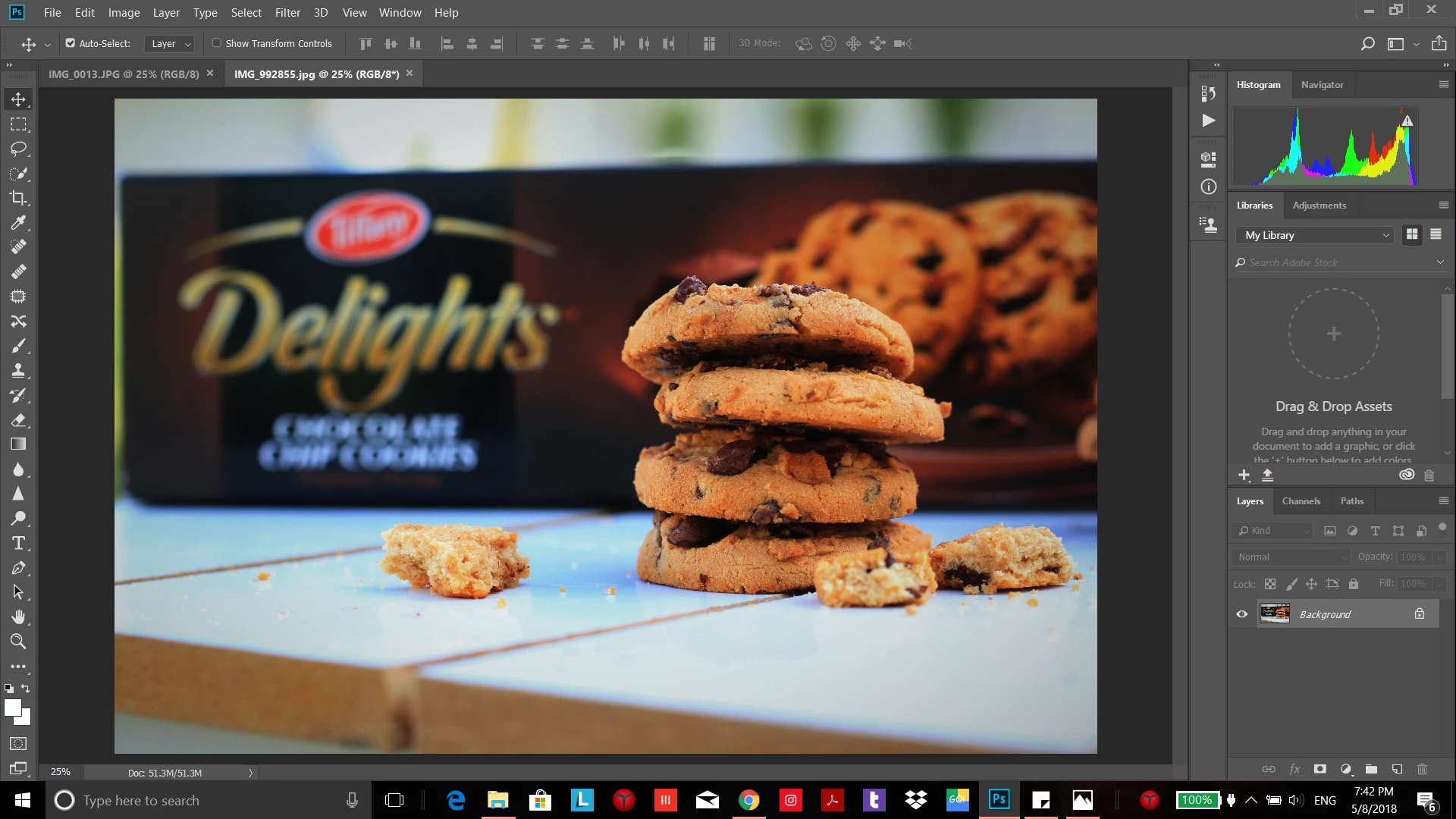Image resolution: width=1456 pixels, height=819 pixels.
Task: Enable Show Transform Controls checkbox
Action: coord(217,43)
